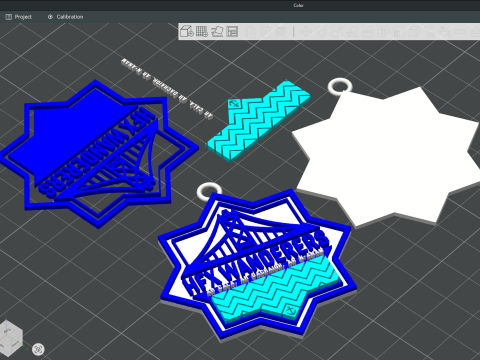Click the round fit-view camera button
The width and height of the screenshot is (480, 360).
tap(38, 349)
